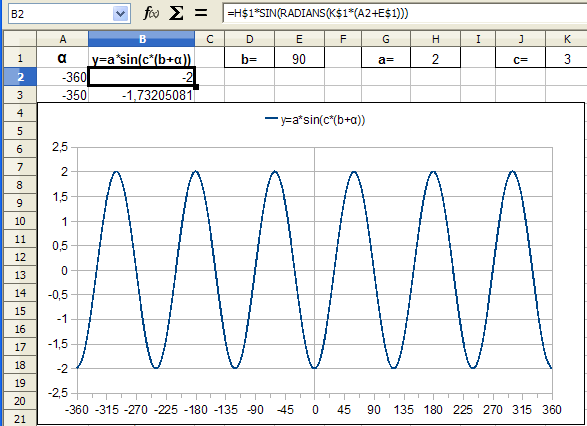Select row 1 header
This screenshot has height=426, width=587.
[x=20, y=58]
